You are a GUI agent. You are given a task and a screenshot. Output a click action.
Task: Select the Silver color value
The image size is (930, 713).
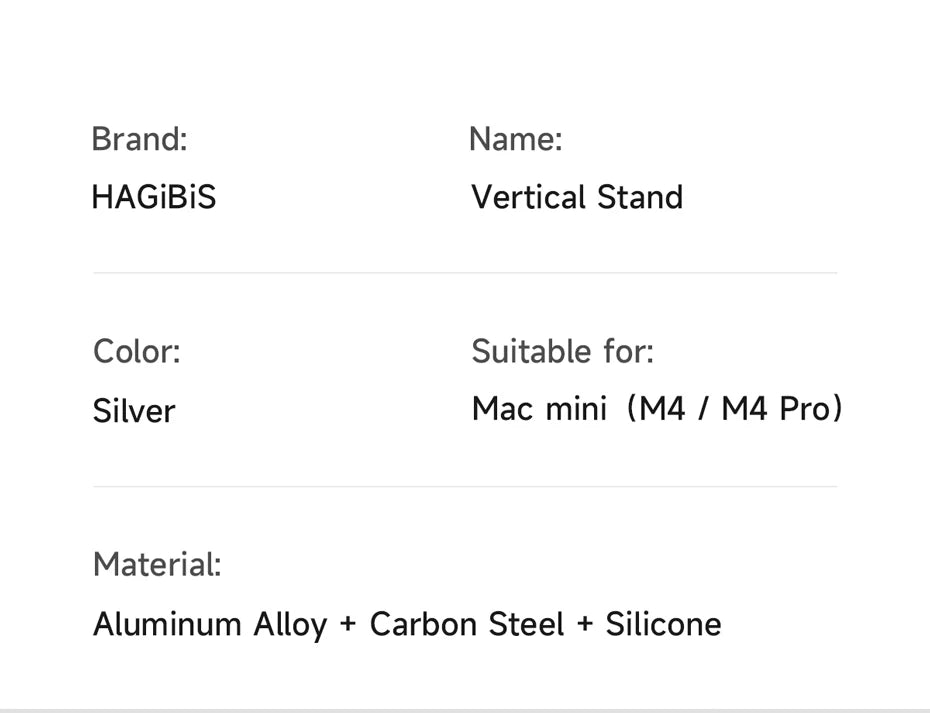[134, 411]
